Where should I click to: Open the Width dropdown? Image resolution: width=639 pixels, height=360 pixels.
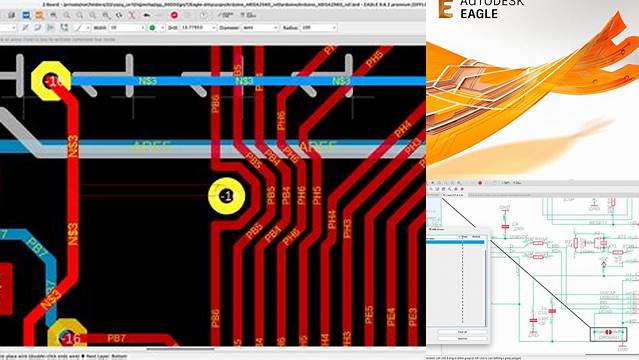pos(127,28)
